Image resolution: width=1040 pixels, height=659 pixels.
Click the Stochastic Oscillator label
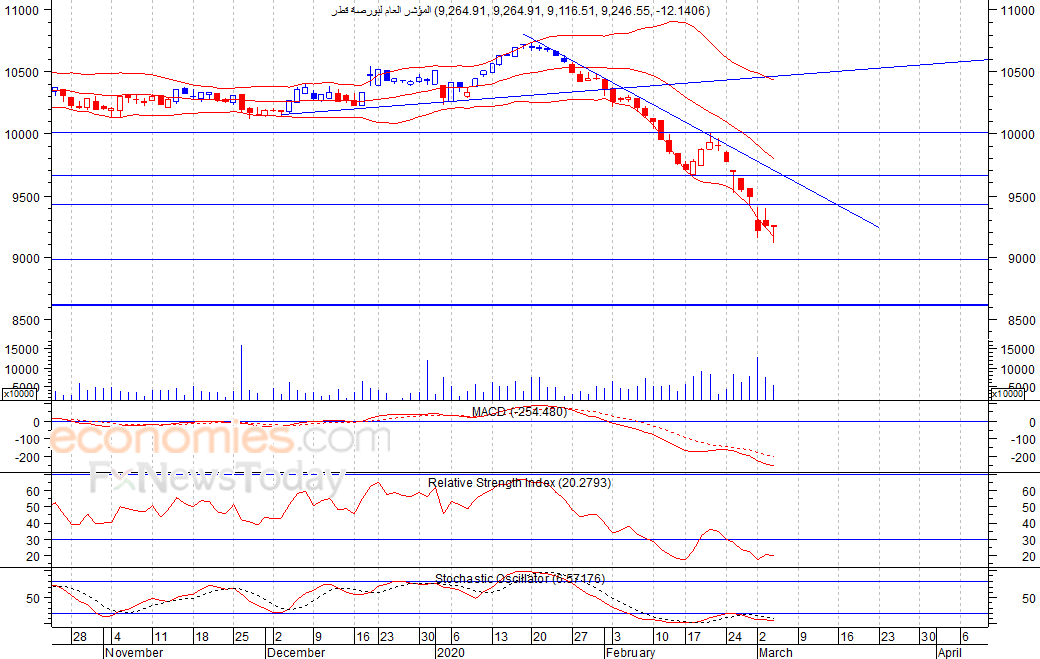click(x=520, y=579)
